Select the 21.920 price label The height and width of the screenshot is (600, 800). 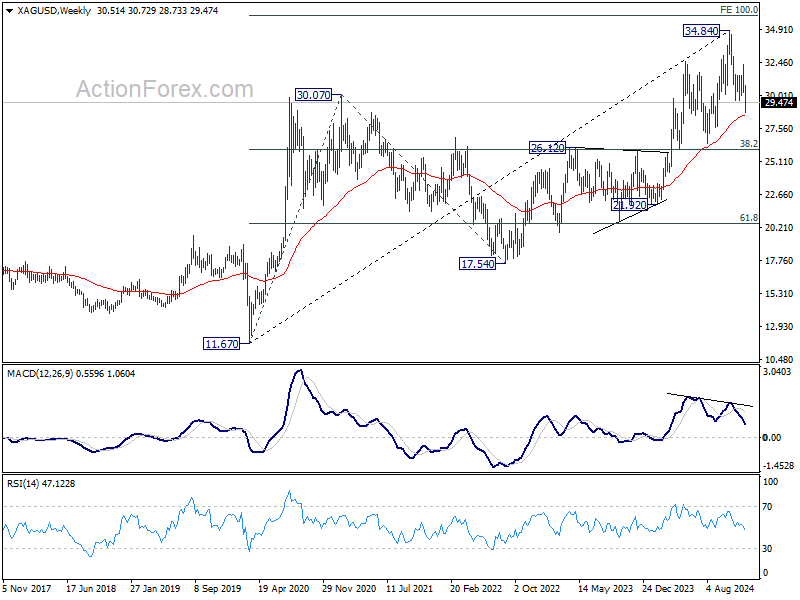click(x=630, y=205)
